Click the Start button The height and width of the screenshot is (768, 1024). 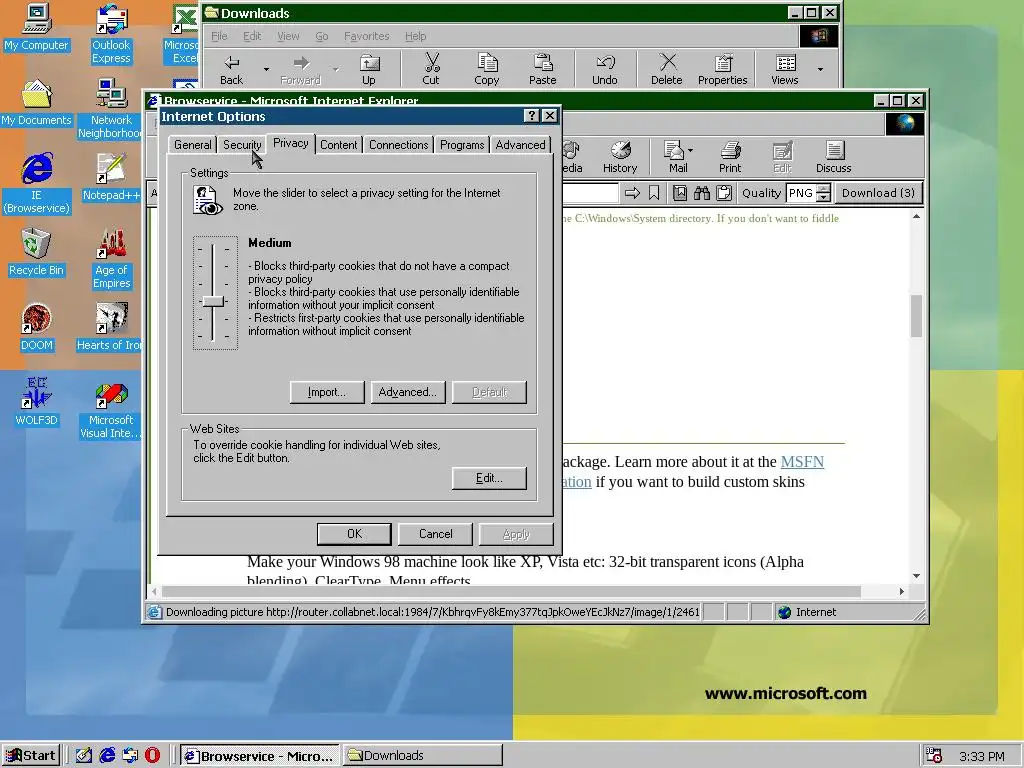[x=31, y=756]
